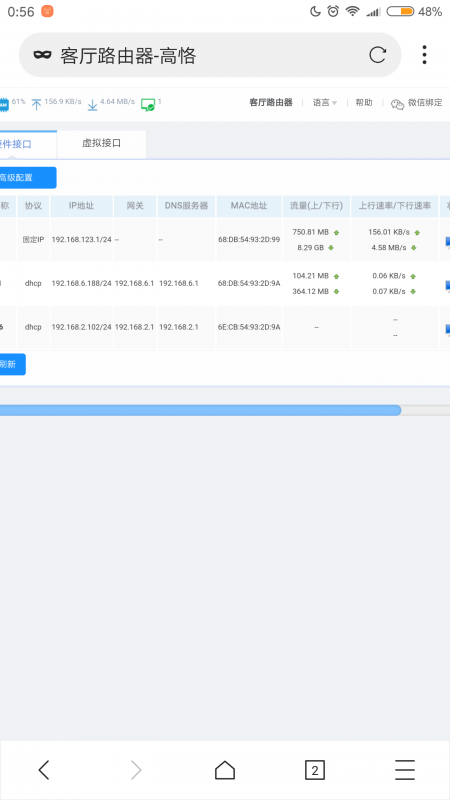
Task: Click the 固定IP protocol cell
Action: click(x=33, y=239)
